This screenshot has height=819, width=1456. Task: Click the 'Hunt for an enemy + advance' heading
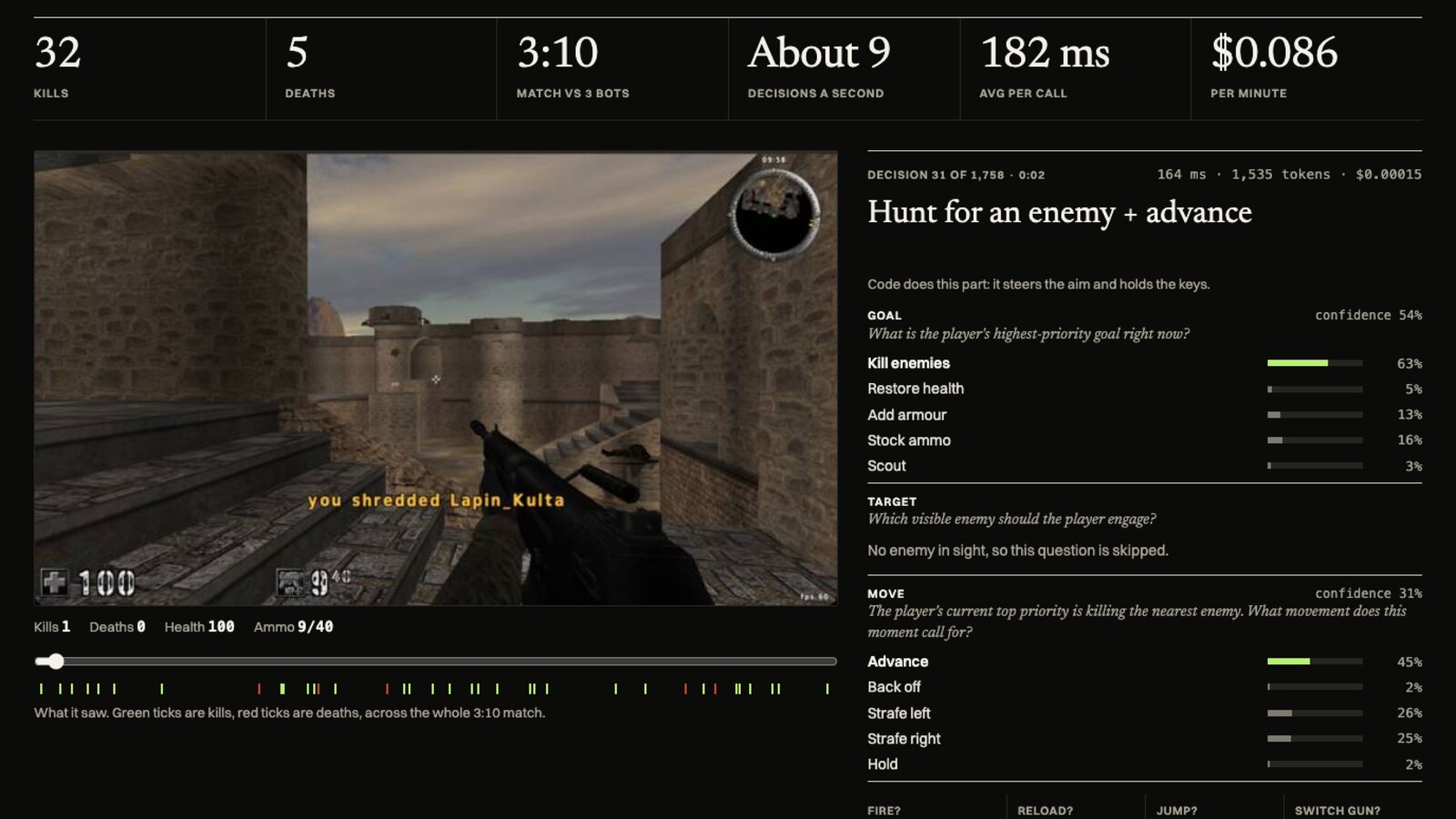coord(1059,212)
